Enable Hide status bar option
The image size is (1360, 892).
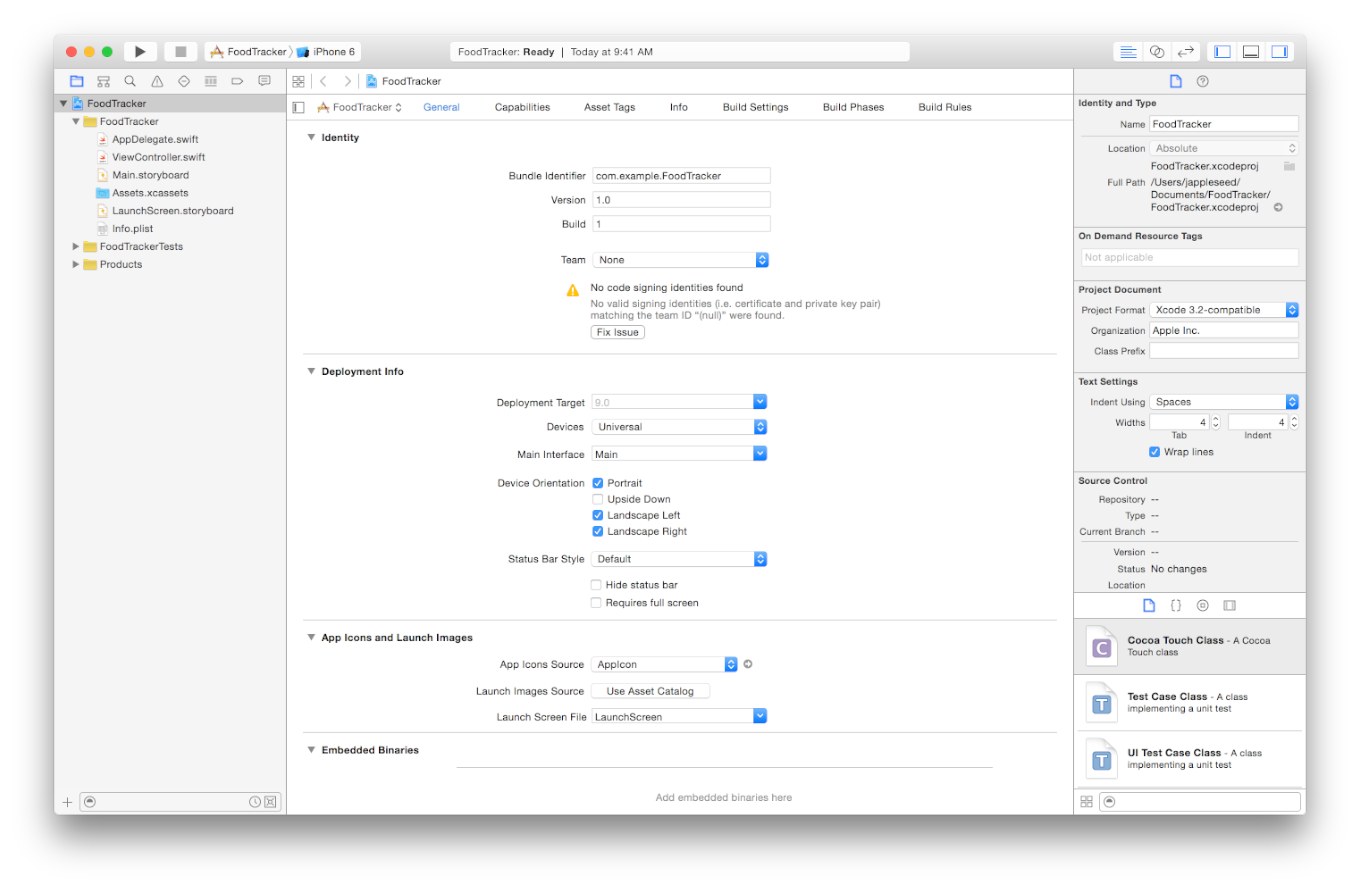pyautogui.click(x=597, y=585)
